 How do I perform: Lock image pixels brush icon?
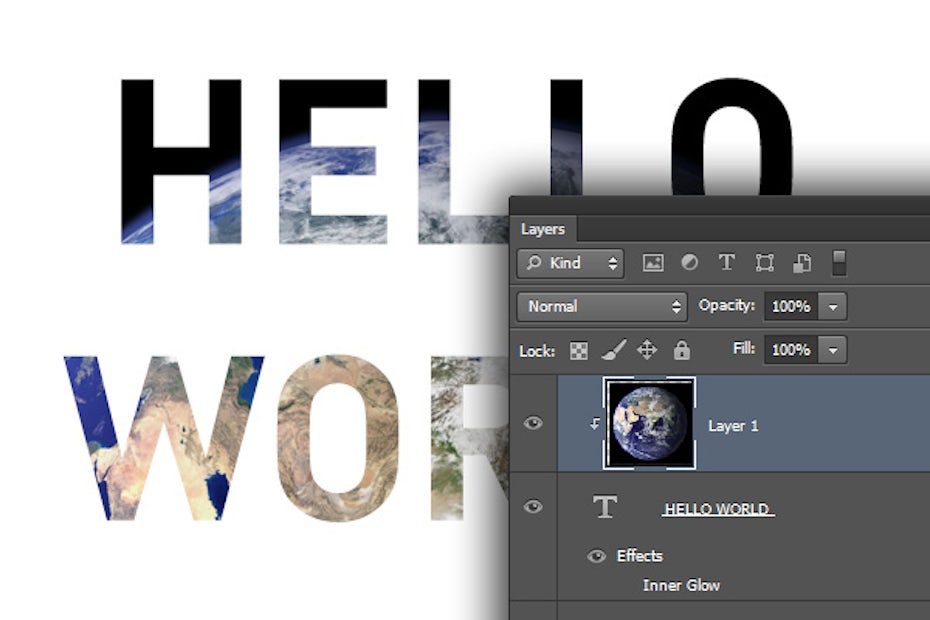click(612, 350)
